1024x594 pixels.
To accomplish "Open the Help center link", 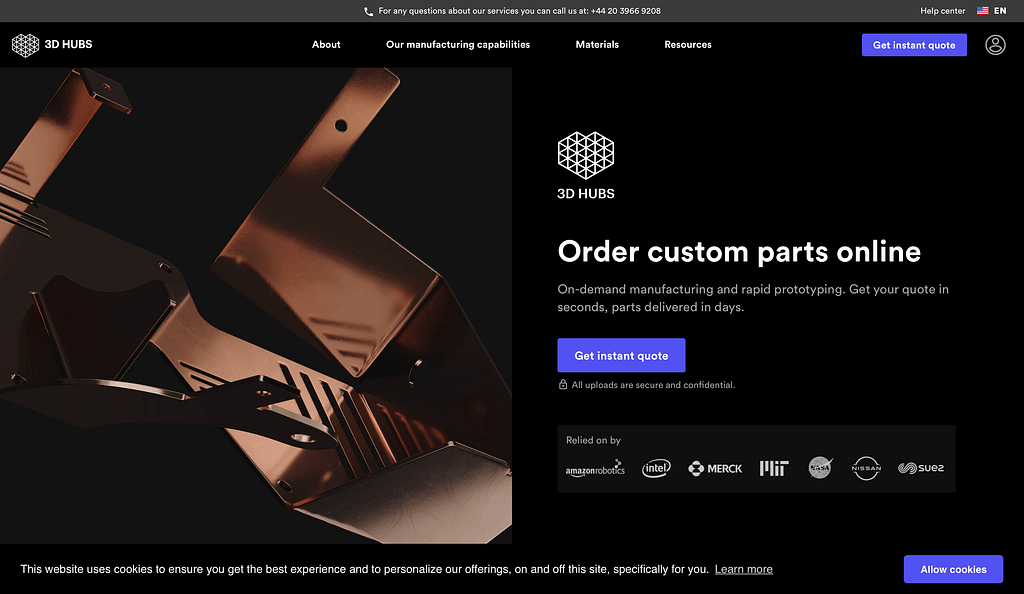I will click(942, 11).
